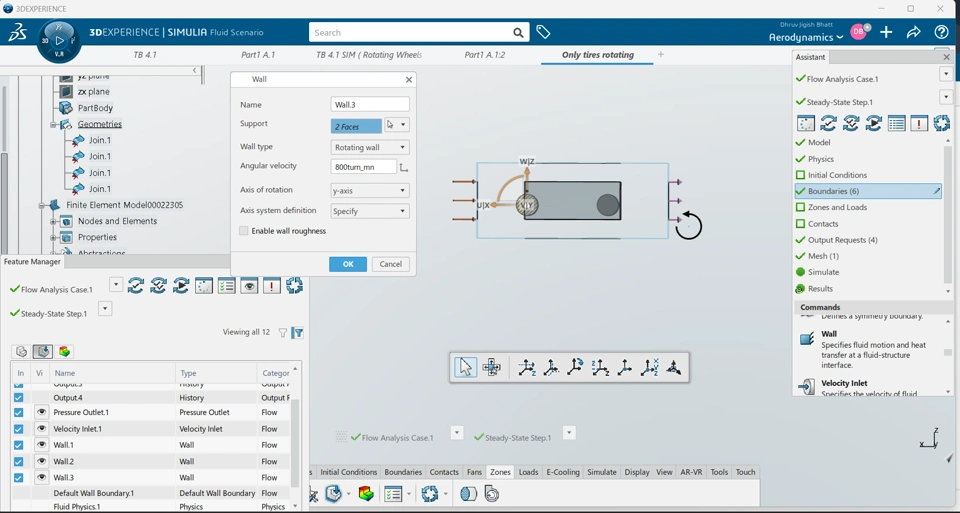960x513 pixels.
Task: Click the checklist icon in Feature Manager toolbar
Action: [226, 286]
